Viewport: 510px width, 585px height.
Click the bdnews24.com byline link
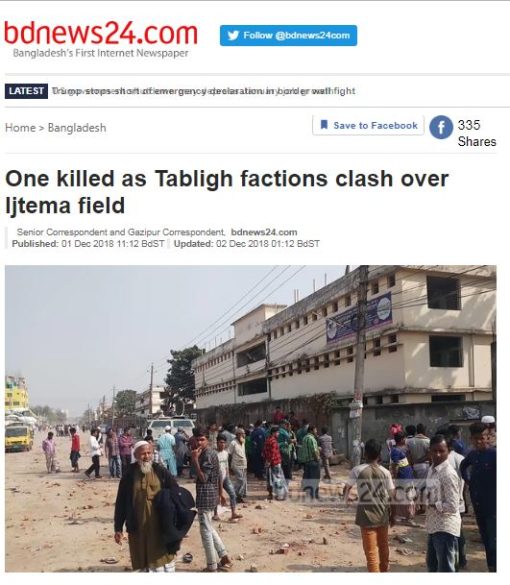pos(264,232)
